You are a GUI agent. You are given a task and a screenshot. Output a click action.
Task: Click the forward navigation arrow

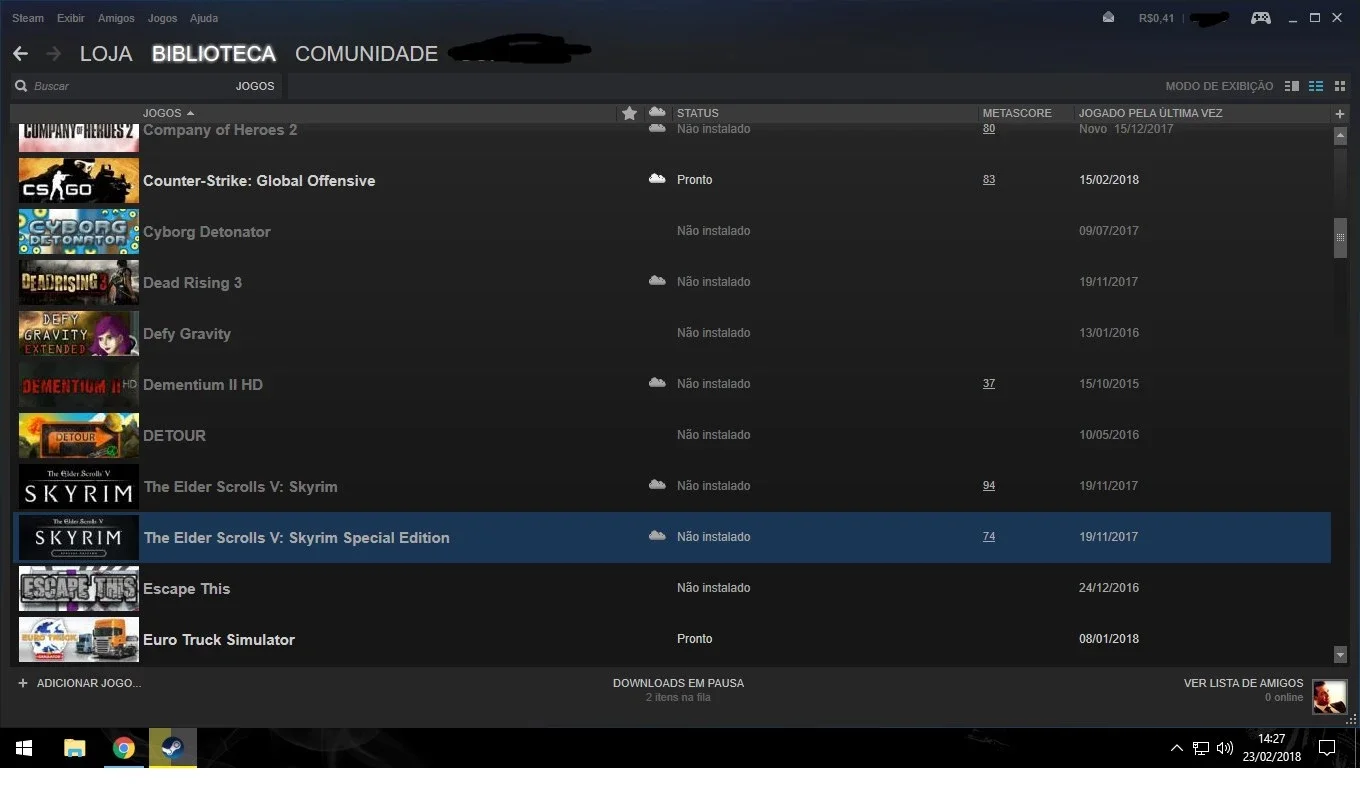(53, 53)
